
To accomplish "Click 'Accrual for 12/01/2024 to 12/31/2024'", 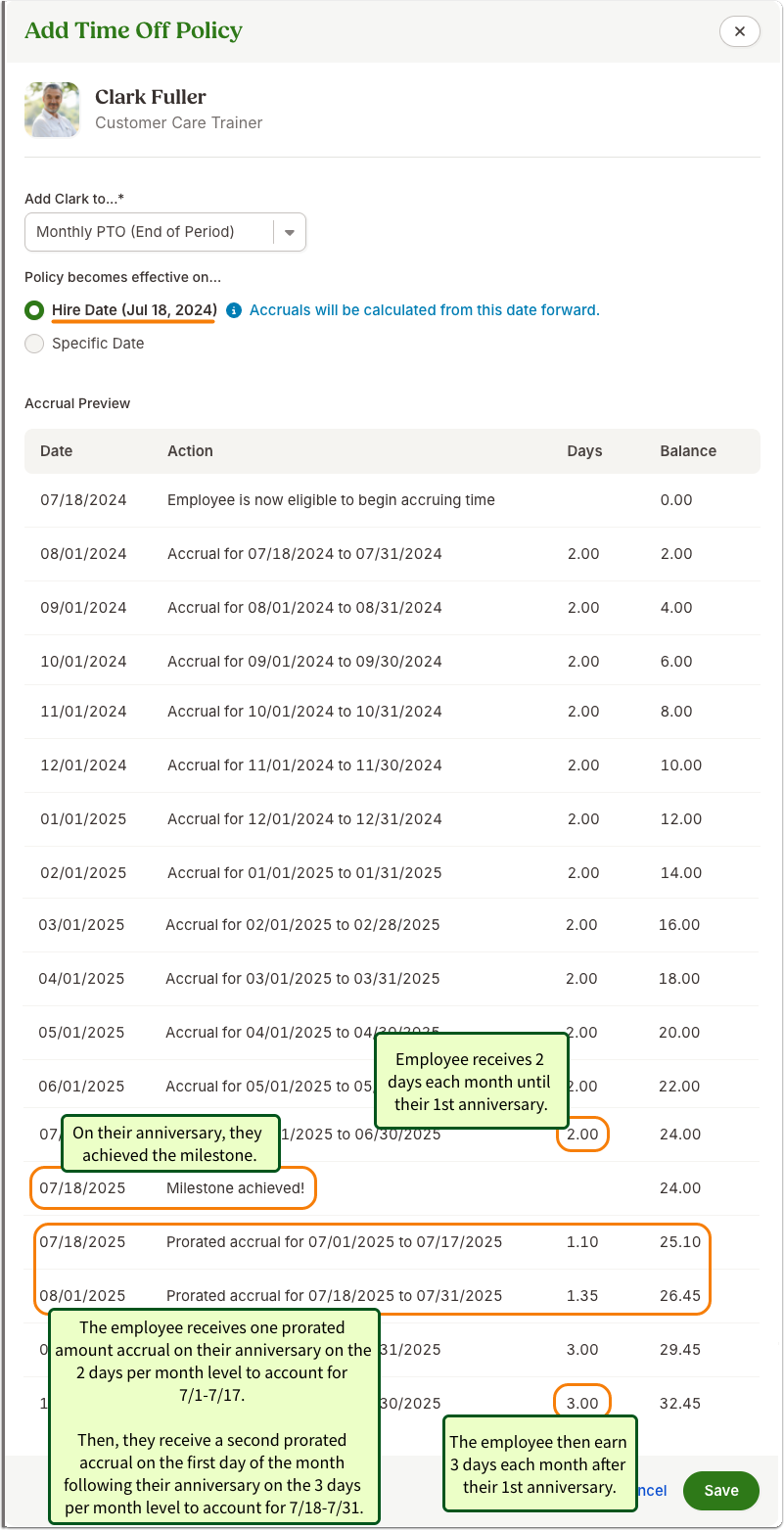I will pyautogui.click(x=304, y=819).
